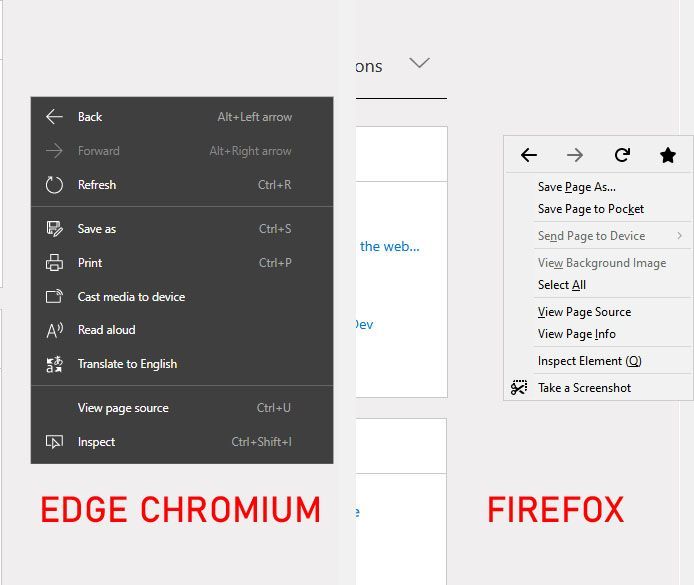Open the 'the web...' link on page
694x585 pixels.
point(389,246)
